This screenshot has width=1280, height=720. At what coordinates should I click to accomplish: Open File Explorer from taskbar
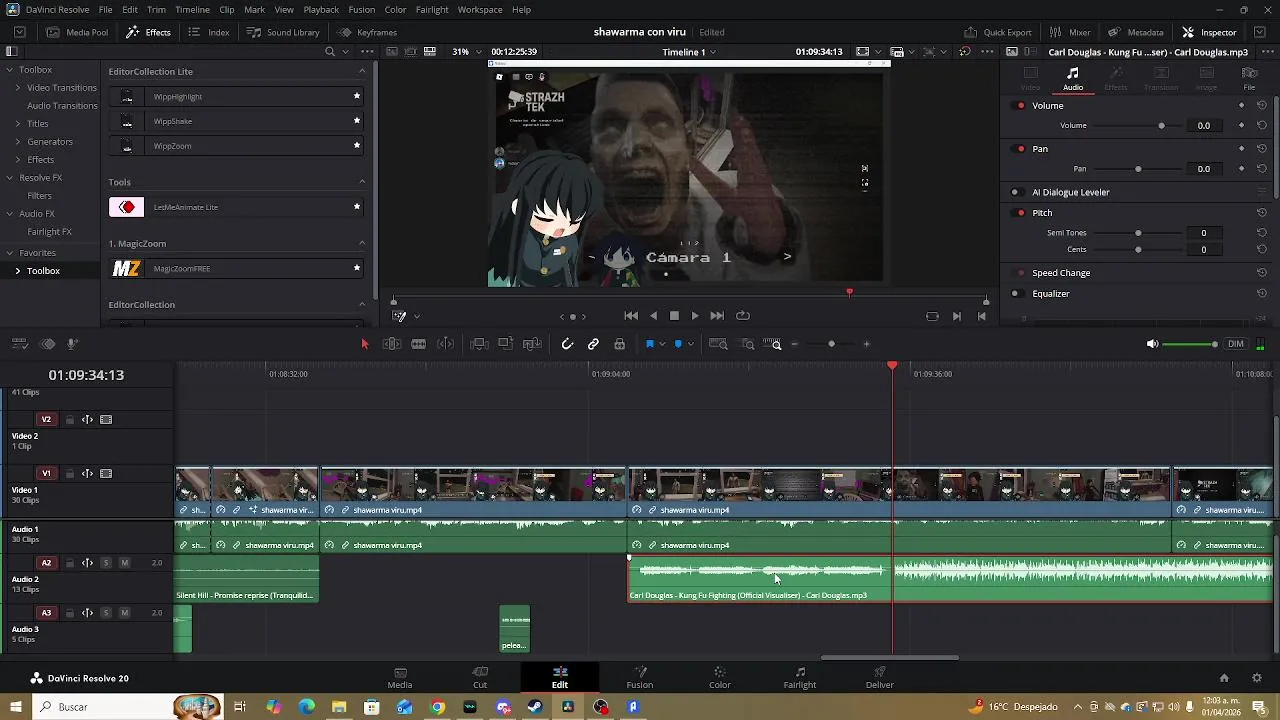339,707
